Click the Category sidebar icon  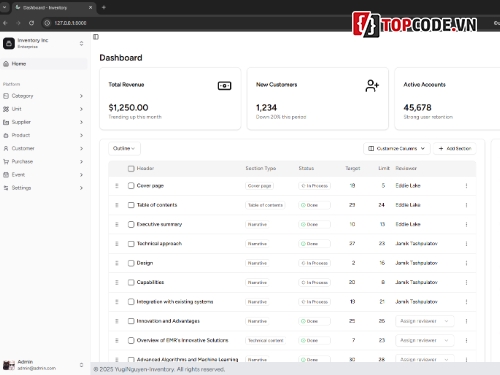coord(6,96)
